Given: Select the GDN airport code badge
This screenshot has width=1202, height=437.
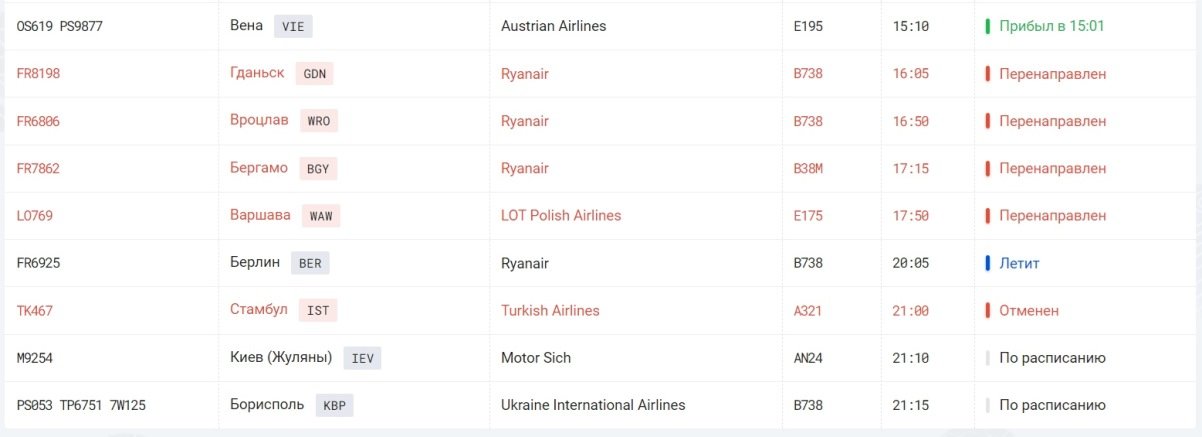Looking at the screenshot, I should 315,74.
